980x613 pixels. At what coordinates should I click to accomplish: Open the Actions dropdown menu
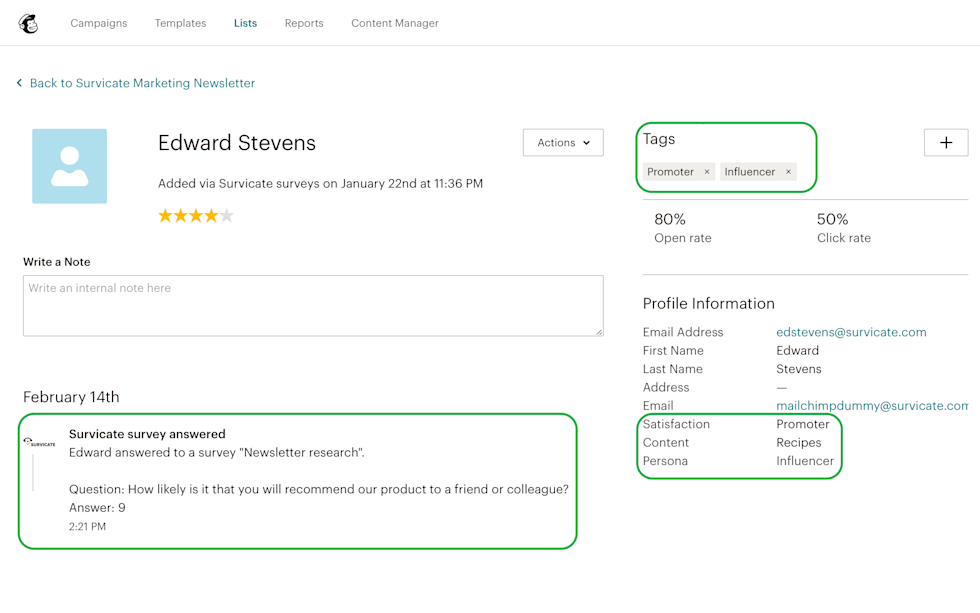click(x=562, y=143)
